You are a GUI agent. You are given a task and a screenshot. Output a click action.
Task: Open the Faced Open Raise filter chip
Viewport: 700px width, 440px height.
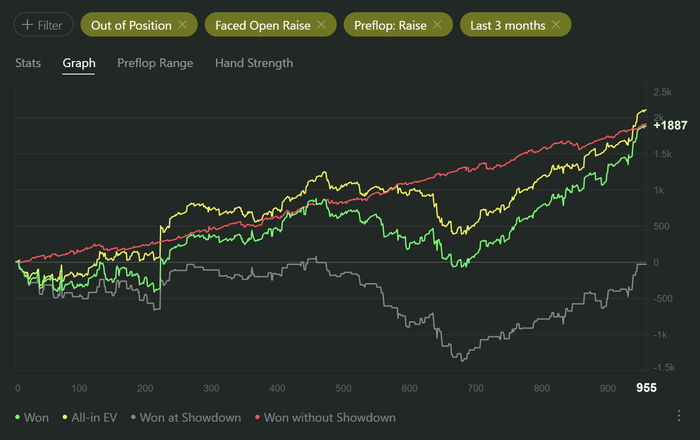(262, 25)
